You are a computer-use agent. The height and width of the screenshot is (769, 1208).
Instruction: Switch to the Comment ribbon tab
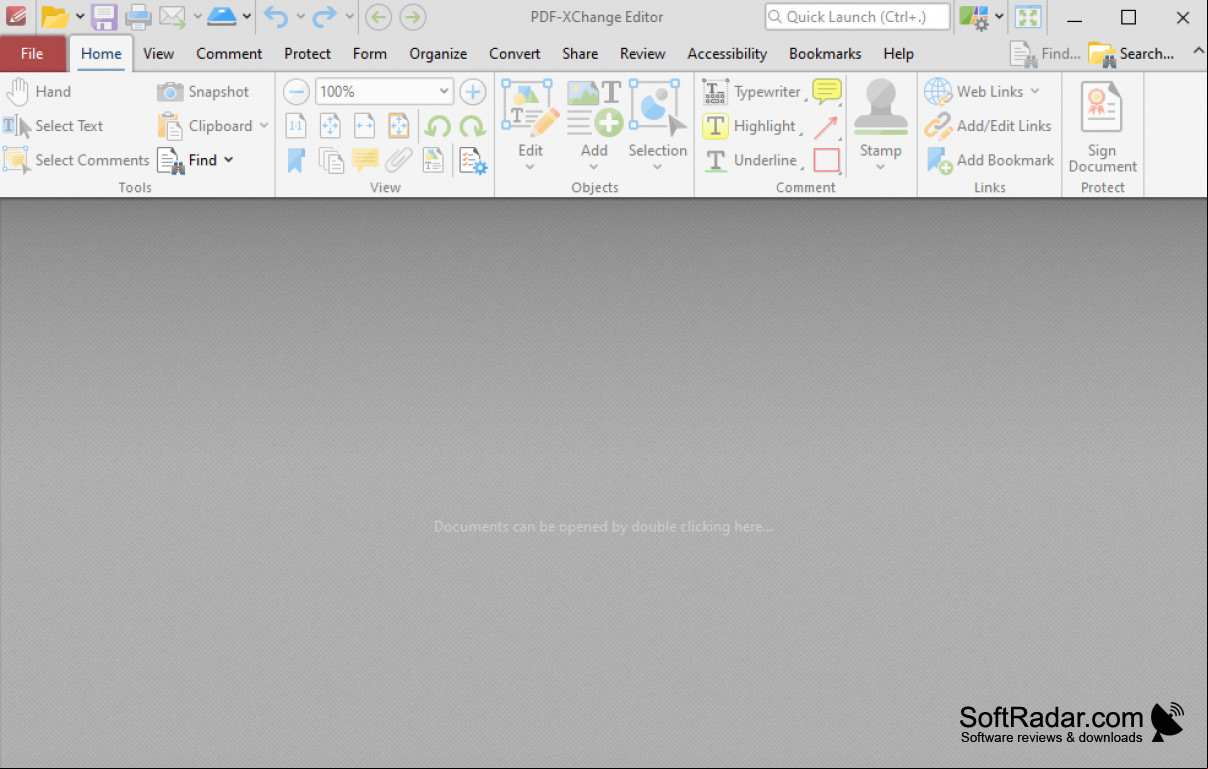coord(229,54)
